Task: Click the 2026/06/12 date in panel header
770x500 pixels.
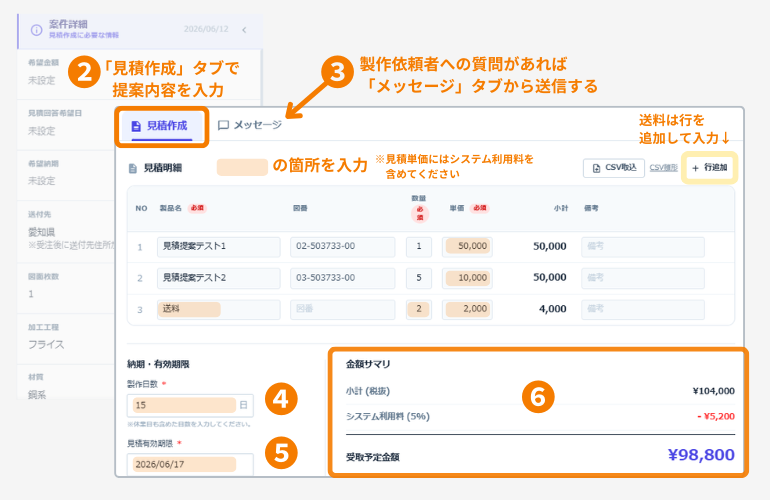Action: point(206,29)
